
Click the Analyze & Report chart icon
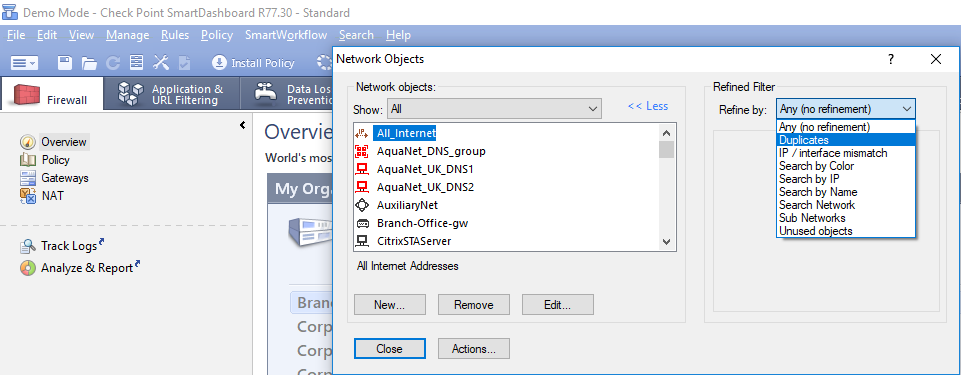pos(28,268)
